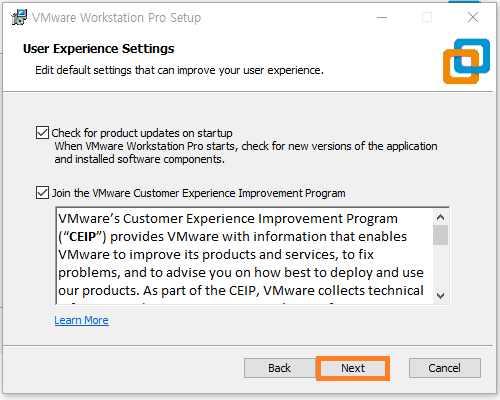Click the 'User Experience Settings' heading

tap(99, 49)
